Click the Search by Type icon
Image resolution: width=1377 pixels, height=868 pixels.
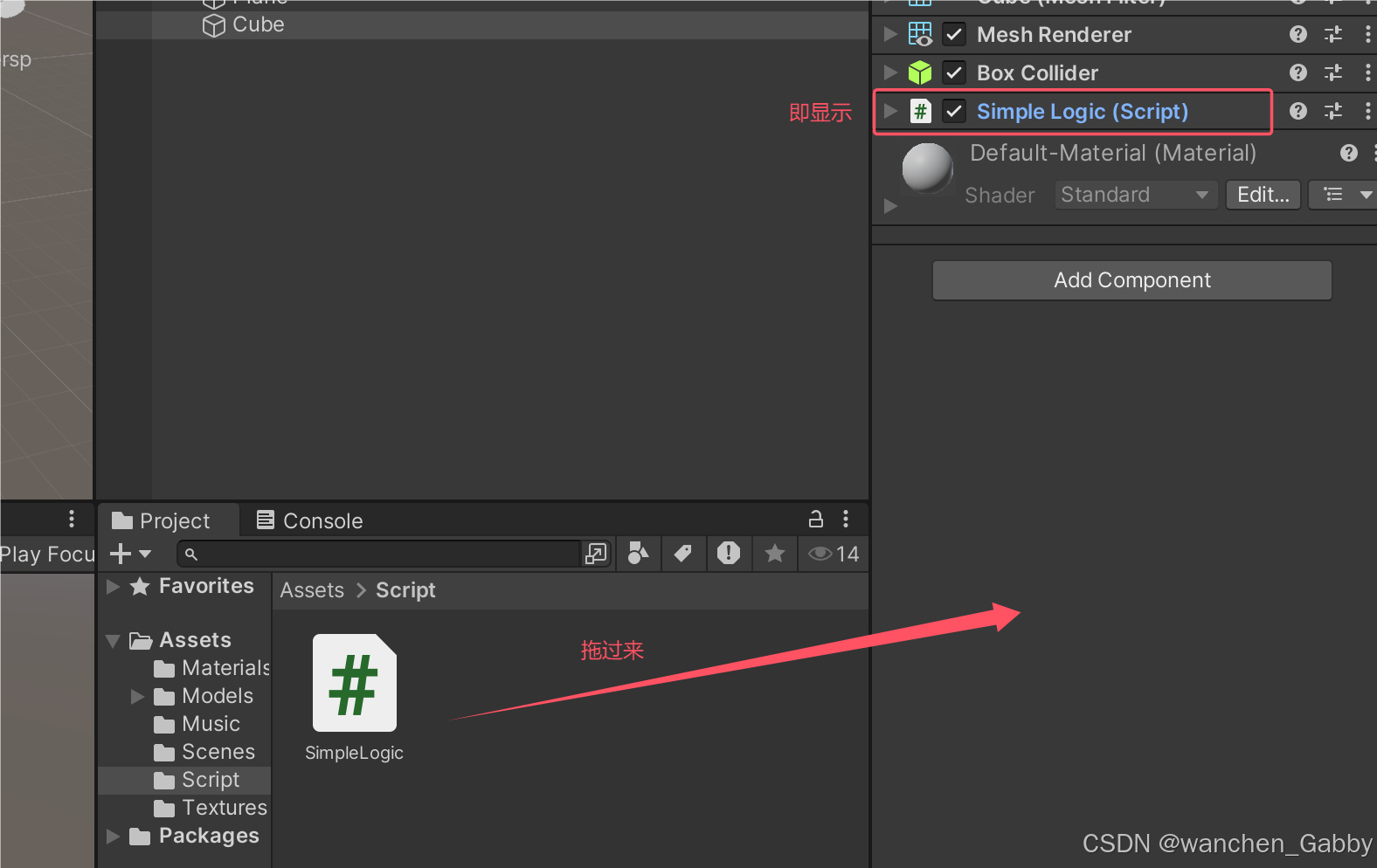tap(639, 554)
